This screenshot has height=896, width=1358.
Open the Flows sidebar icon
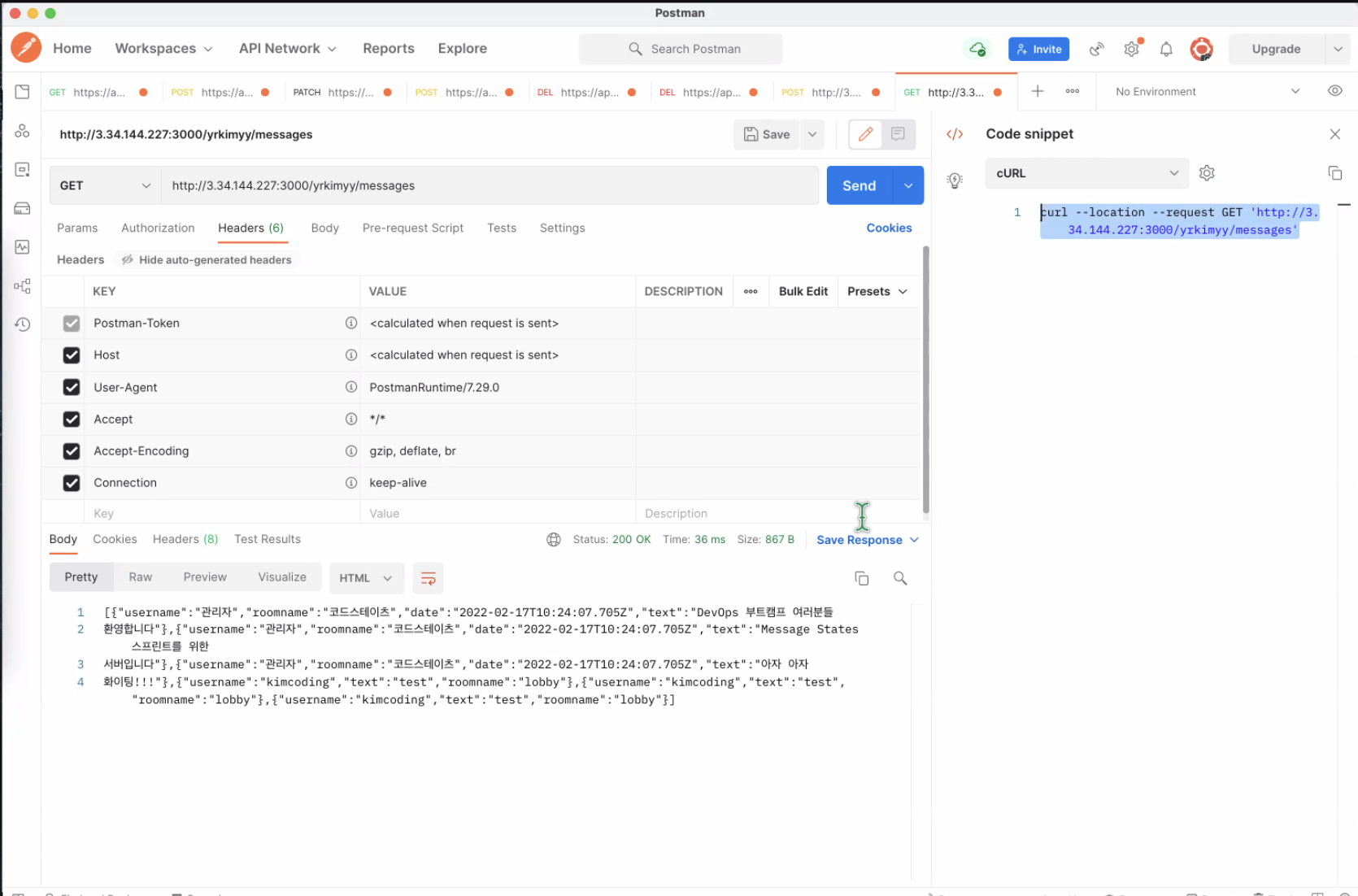[22, 285]
